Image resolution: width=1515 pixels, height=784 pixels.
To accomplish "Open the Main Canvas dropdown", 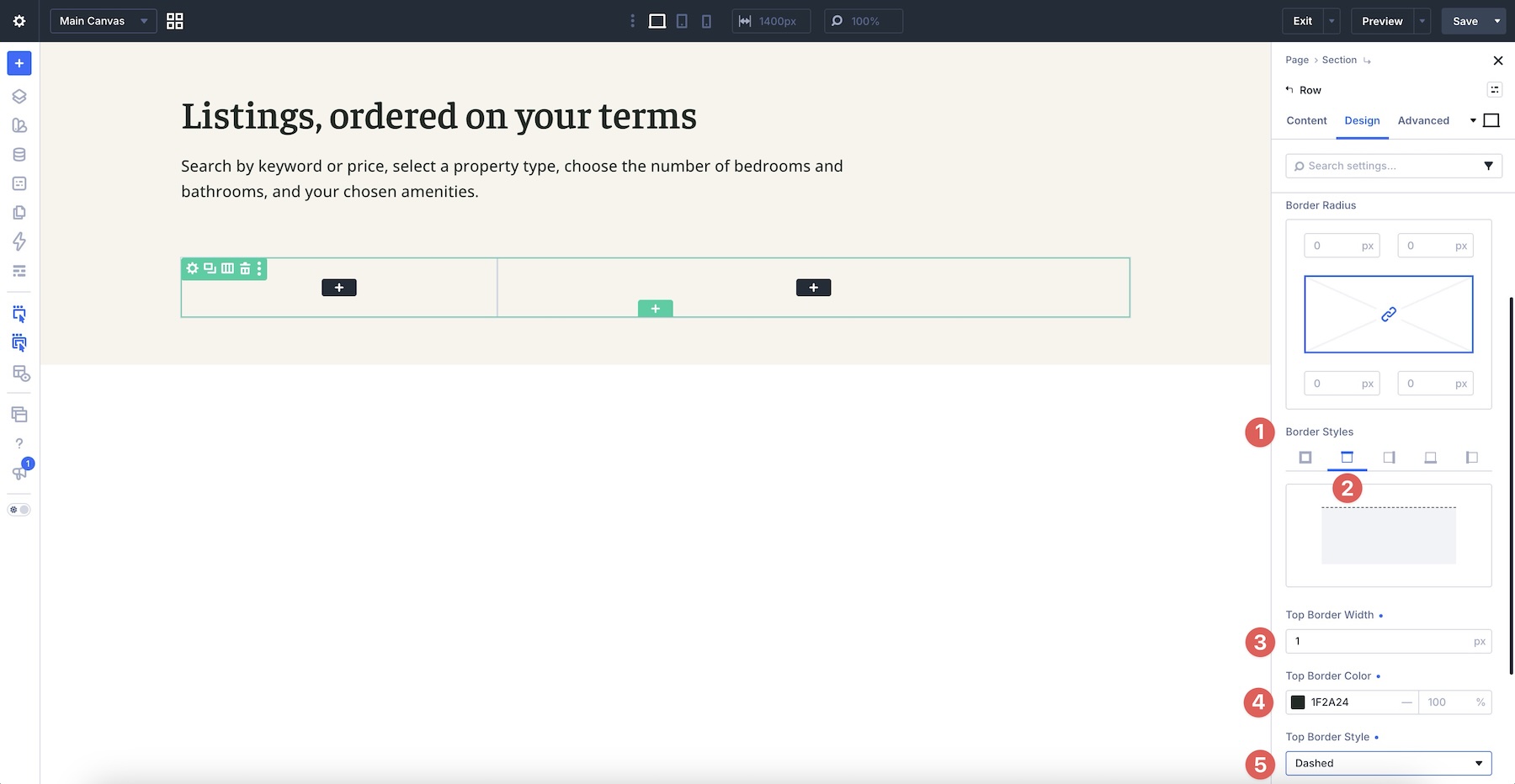I will pos(104,21).
